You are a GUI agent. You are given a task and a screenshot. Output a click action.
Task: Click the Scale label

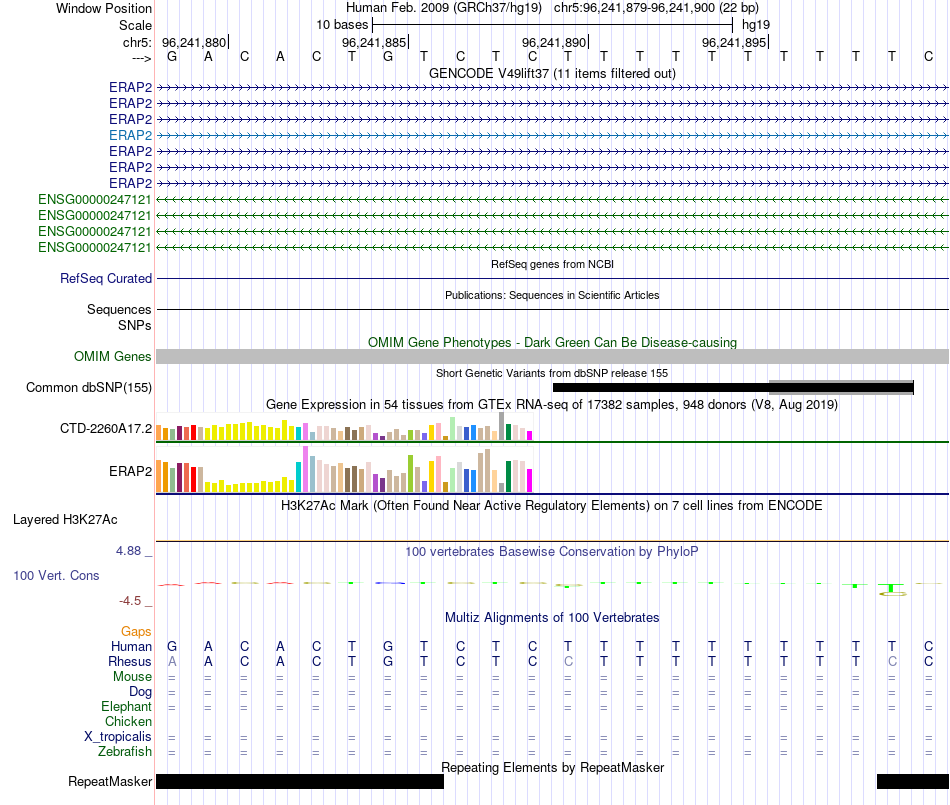[135, 25]
